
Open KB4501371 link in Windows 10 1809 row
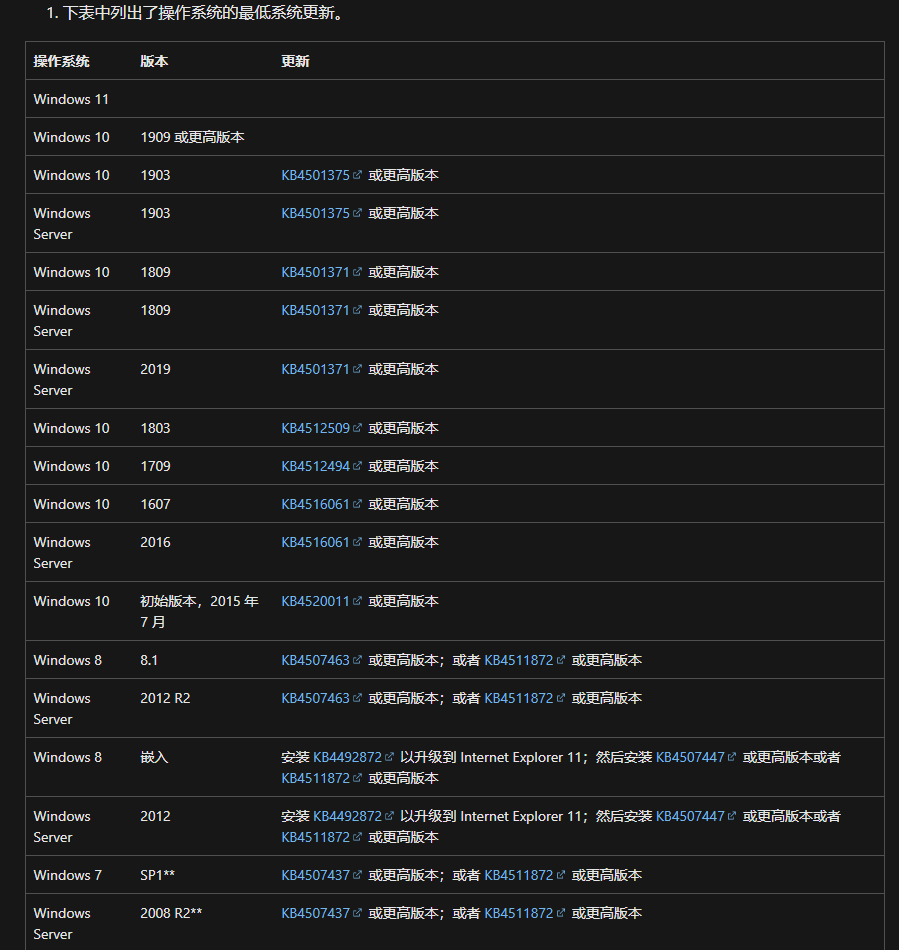coord(316,272)
